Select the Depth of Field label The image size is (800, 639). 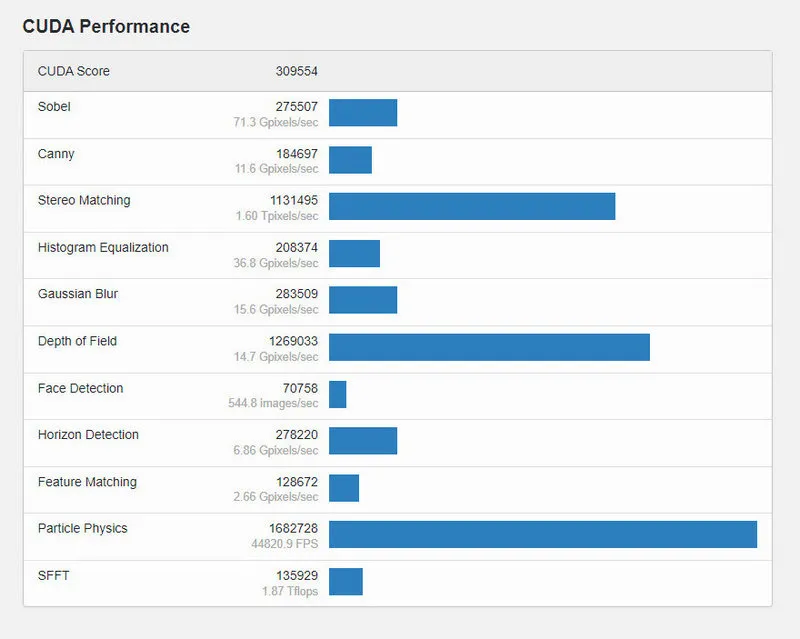tap(77, 341)
